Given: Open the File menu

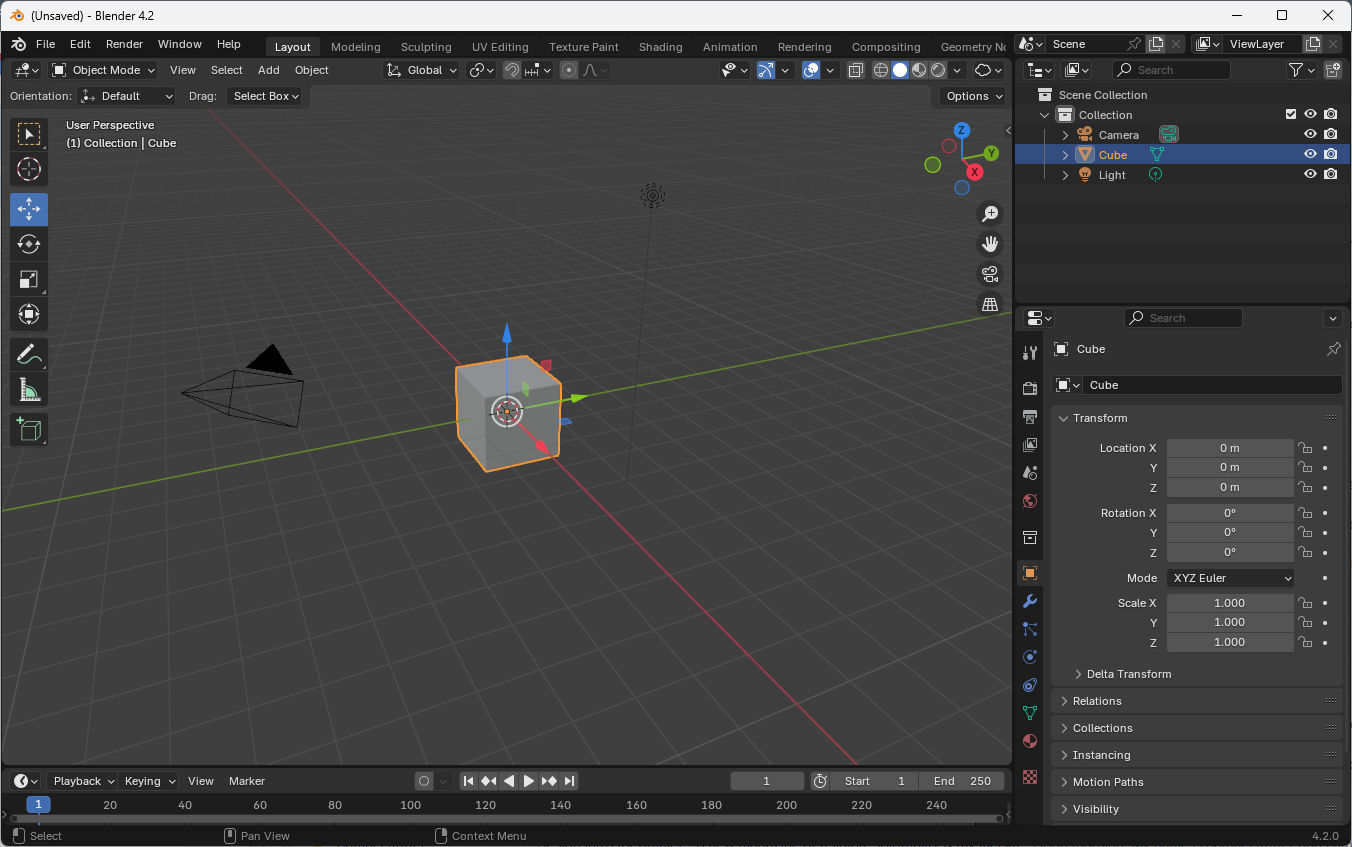Looking at the screenshot, I should point(46,44).
